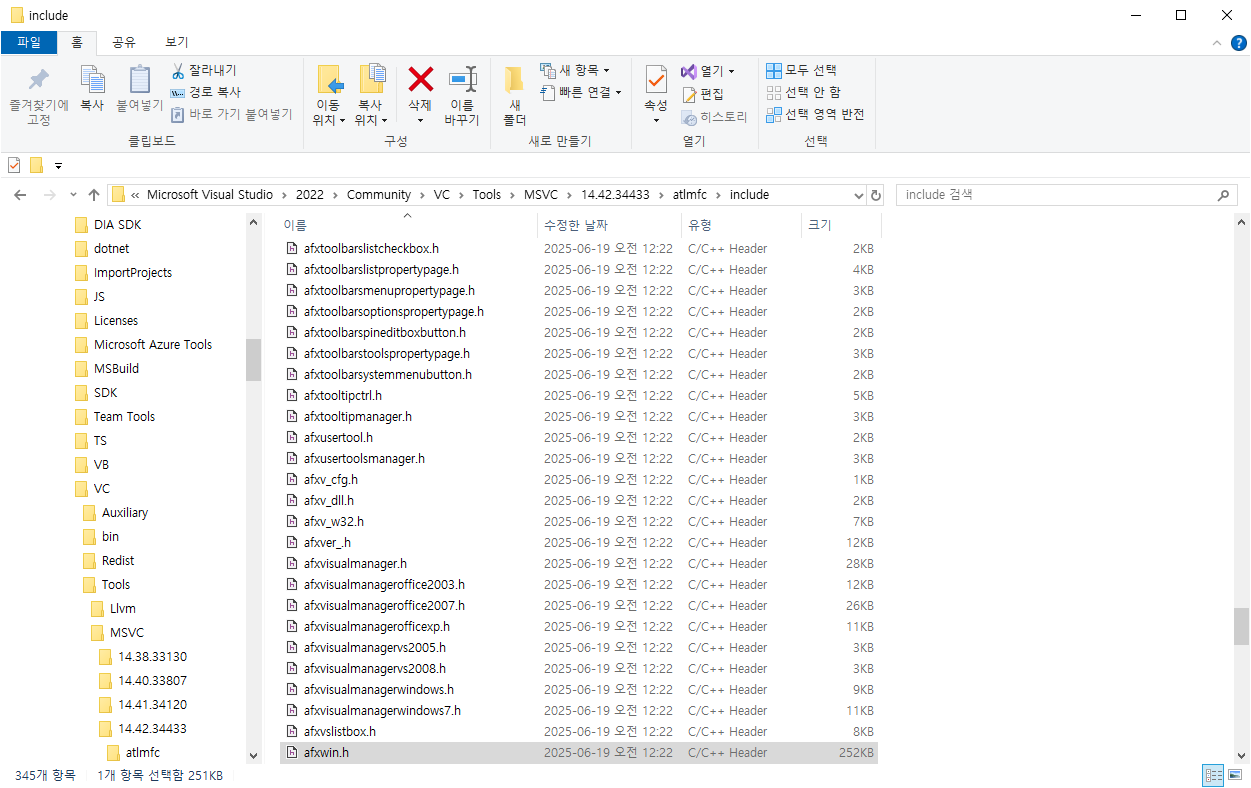Click inside the include search box

(1055, 195)
